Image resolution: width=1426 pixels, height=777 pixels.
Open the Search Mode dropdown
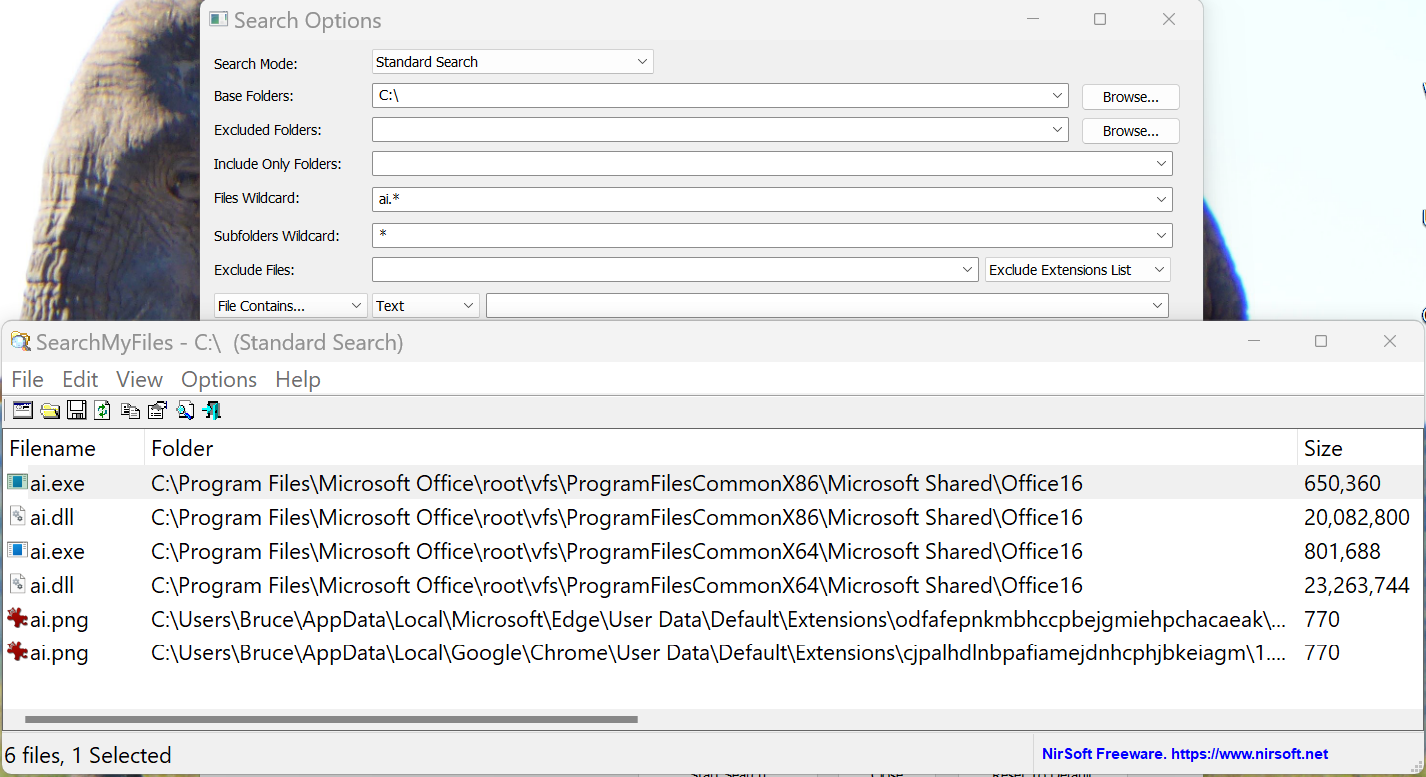click(643, 61)
